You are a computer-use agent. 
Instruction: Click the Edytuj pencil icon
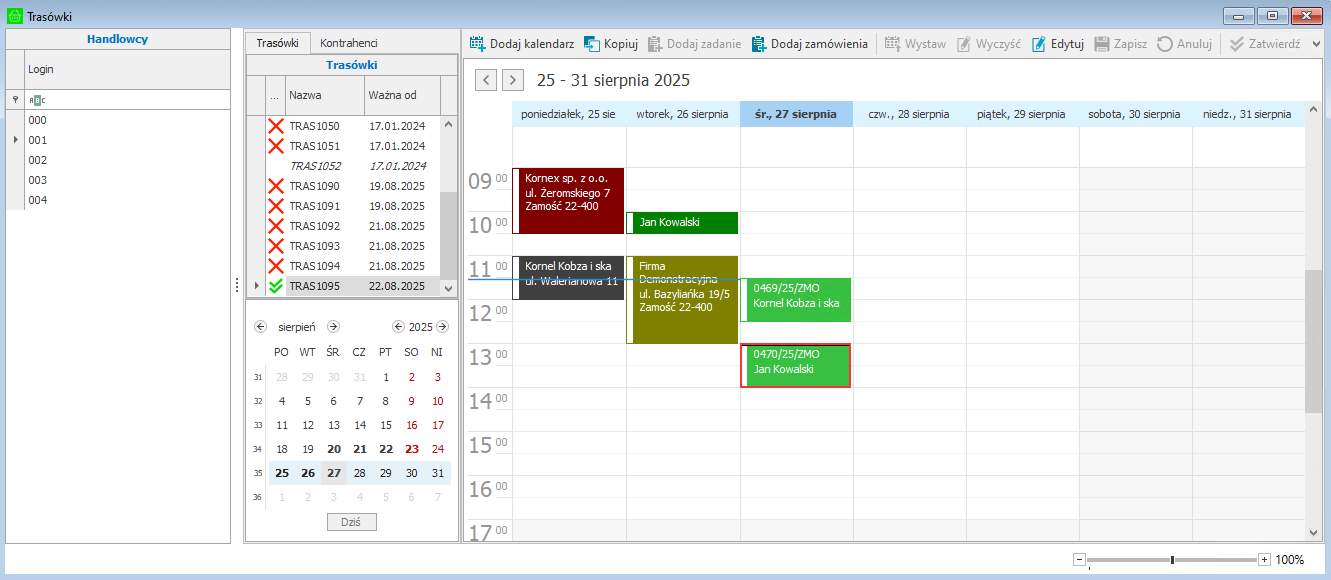click(1040, 44)
